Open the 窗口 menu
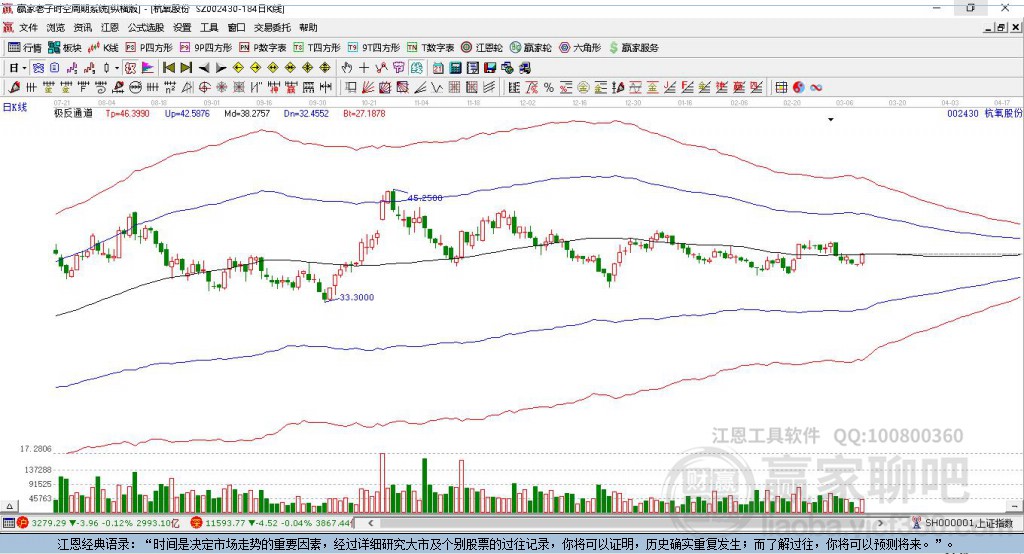 click(236, 27)
